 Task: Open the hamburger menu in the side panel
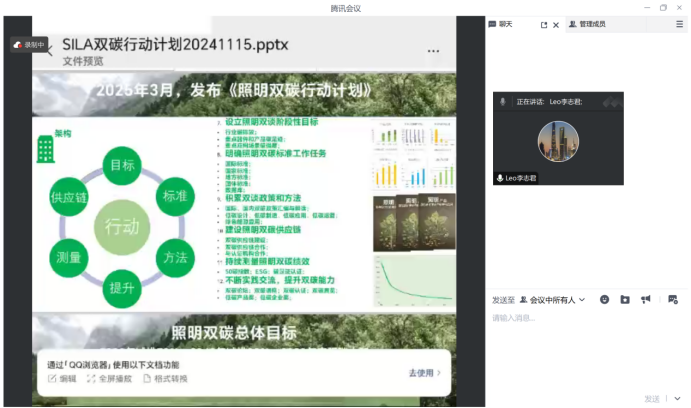tap(680, 24)
